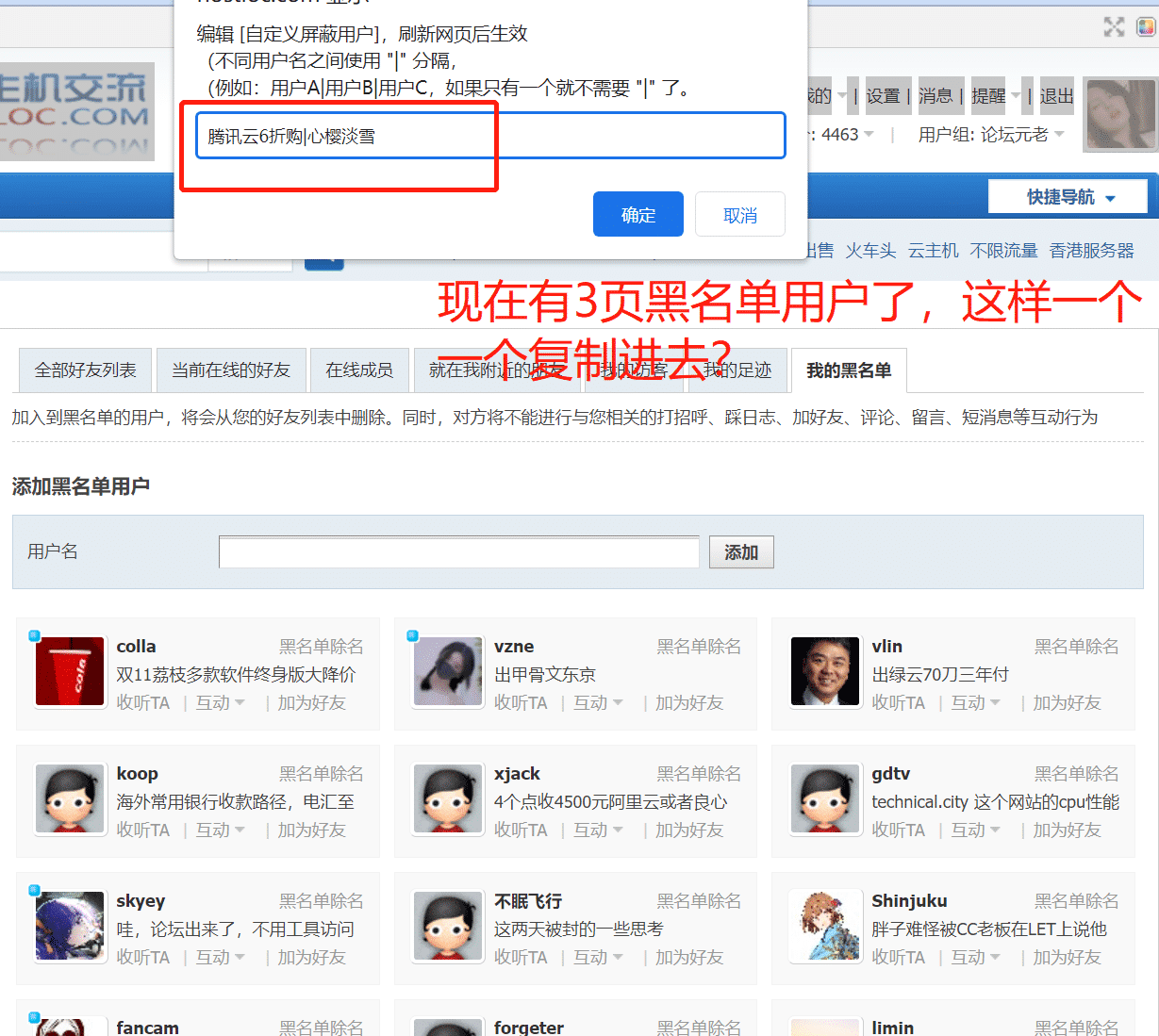Click skyey's anime avatar
The width and height of the screenshot is (1159, 1036).
(x=70, y=927)
